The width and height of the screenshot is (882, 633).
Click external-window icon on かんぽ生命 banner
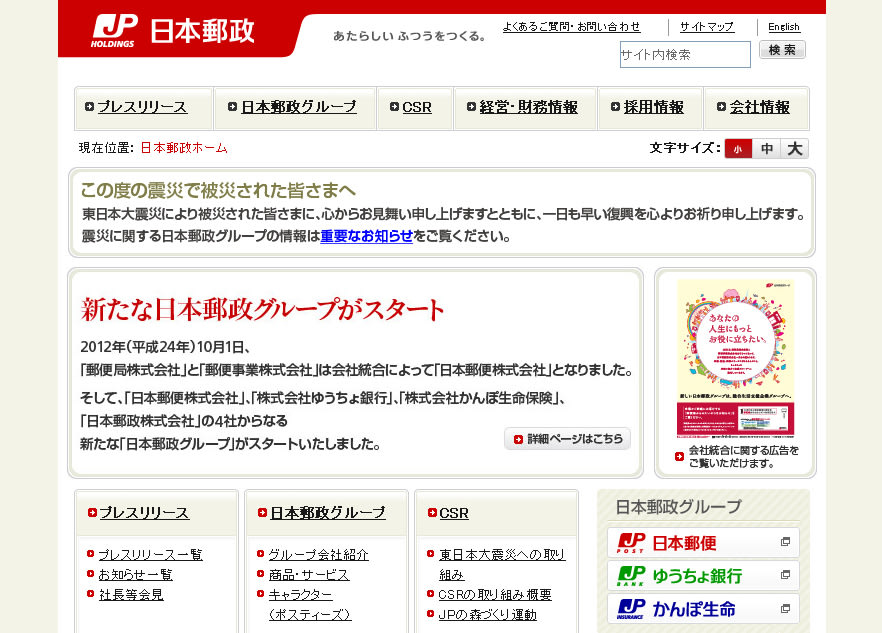785,609
